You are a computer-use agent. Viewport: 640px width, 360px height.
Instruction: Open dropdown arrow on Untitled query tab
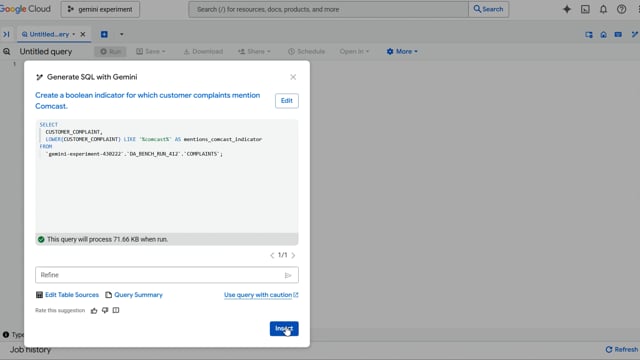click(x=74, y=34)
